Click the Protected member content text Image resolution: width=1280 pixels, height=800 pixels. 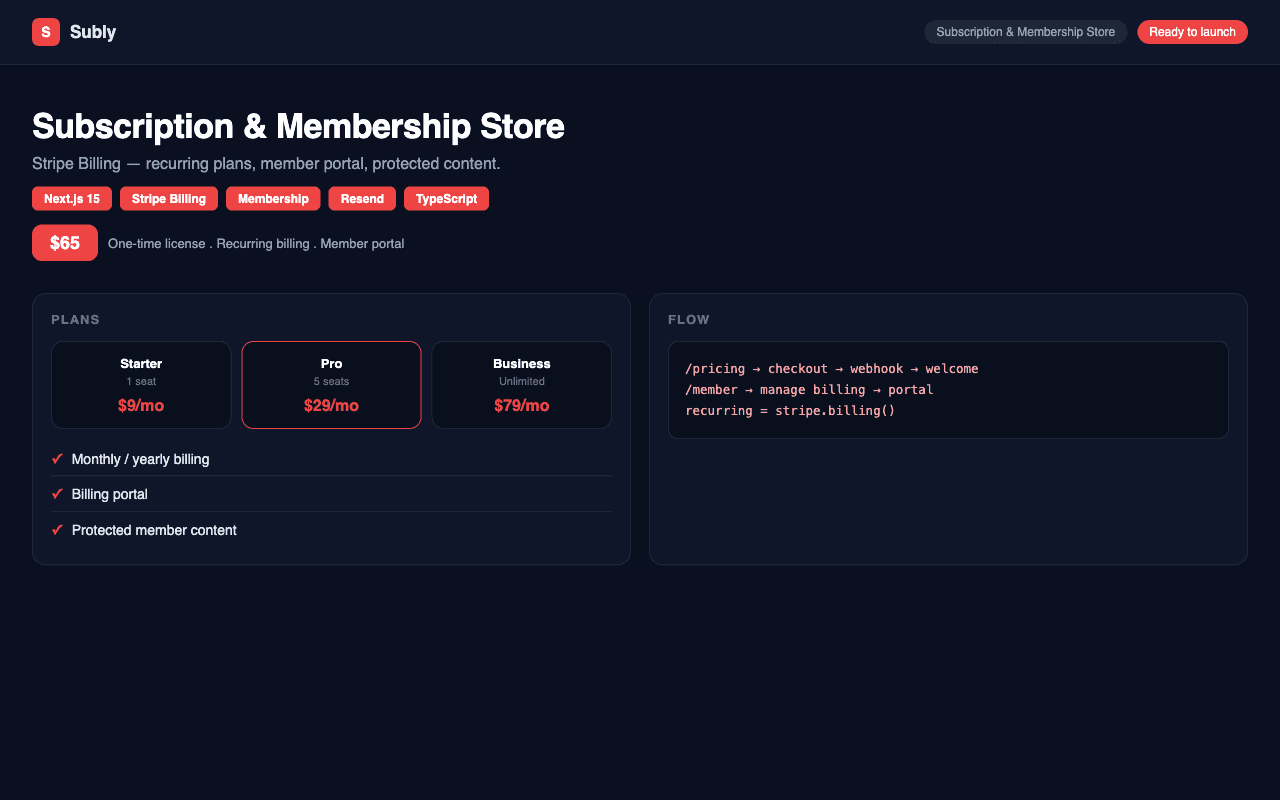(154, 530)
